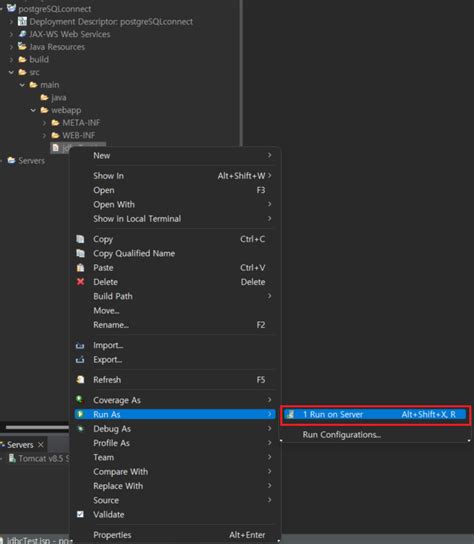
Task: Click the Servers project folder icon
Action: [x=11, y=160]
